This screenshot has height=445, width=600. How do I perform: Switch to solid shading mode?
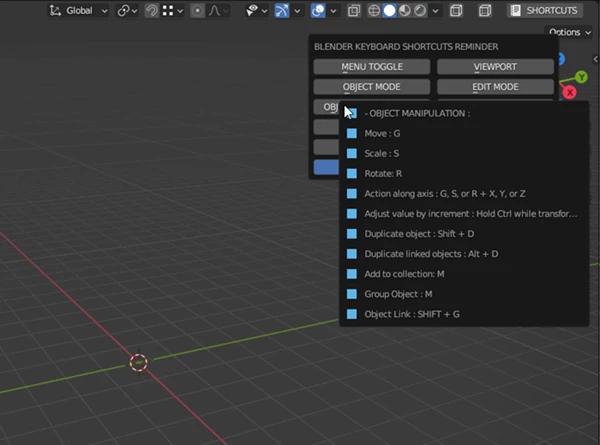pyautogui.click(x=389, y=10)
